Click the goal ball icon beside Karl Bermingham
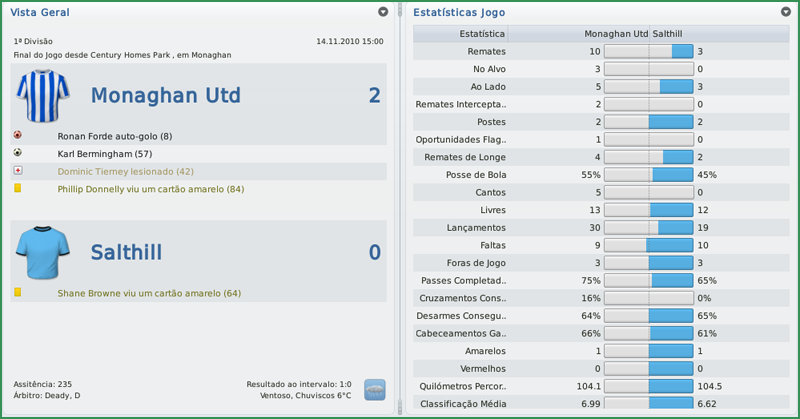The width and height of the screenshot is (800, 419). coord(18,153)
